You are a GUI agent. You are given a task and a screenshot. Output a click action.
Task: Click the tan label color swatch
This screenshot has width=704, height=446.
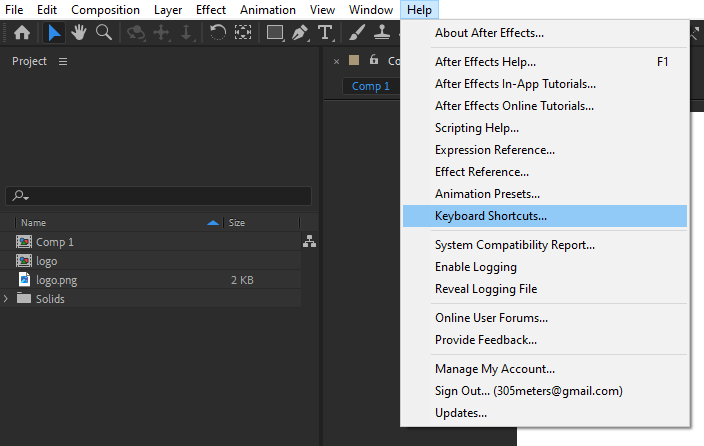354,60
